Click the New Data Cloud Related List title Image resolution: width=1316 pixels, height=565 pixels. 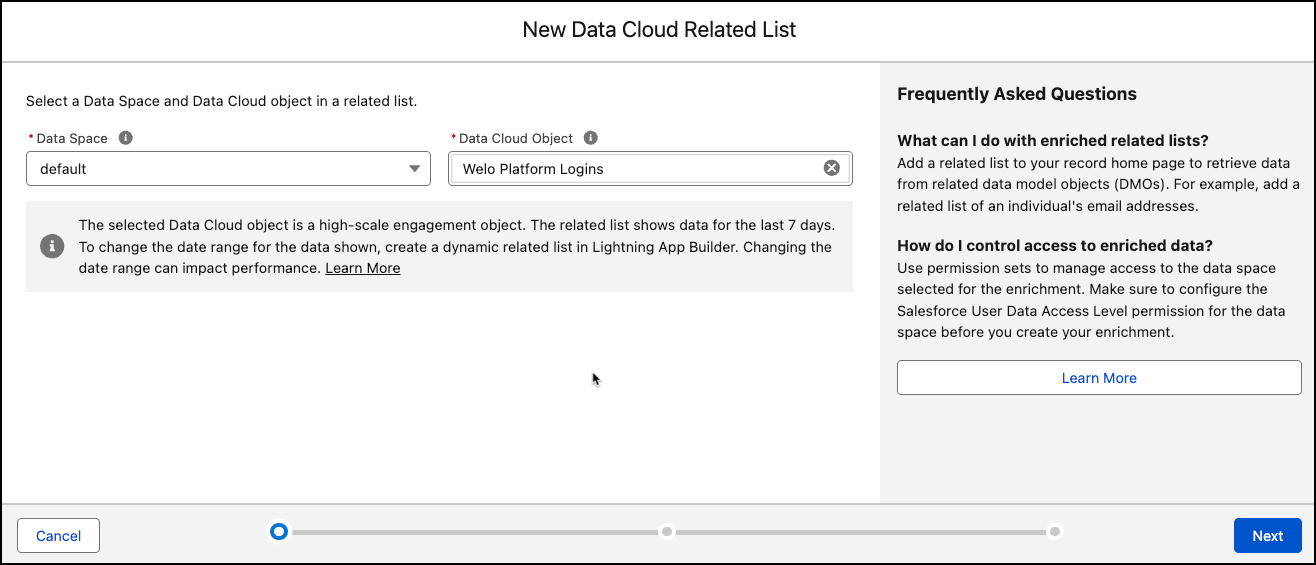click(659, 30)
